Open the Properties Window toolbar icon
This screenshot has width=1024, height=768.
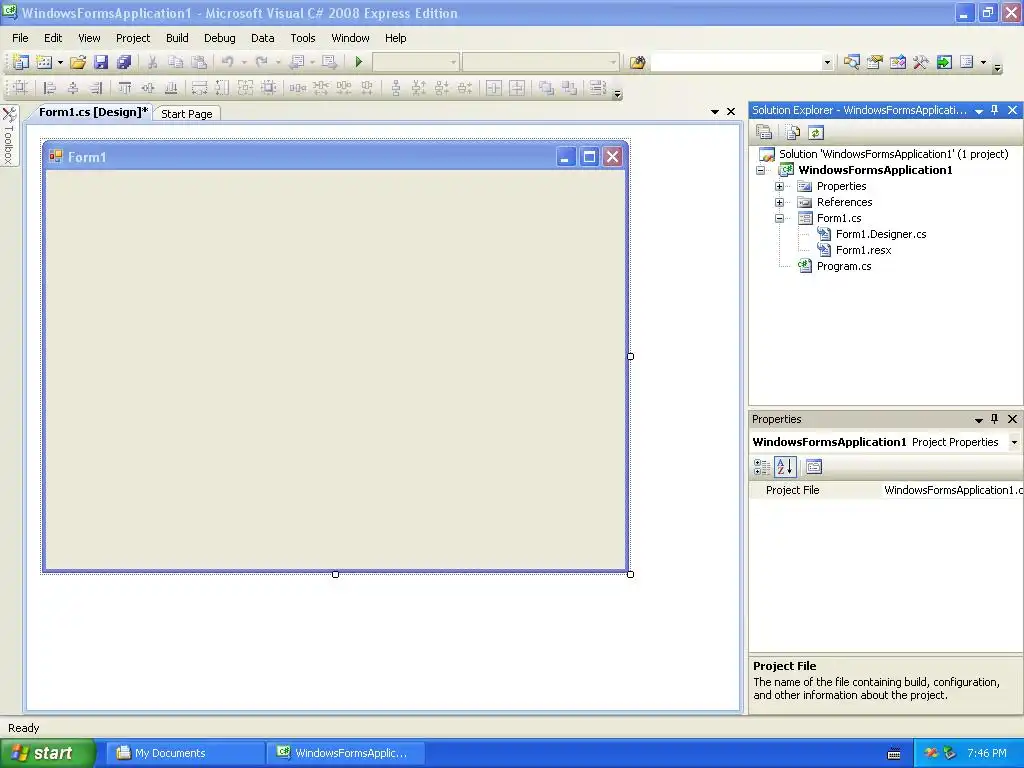(874, 62)
